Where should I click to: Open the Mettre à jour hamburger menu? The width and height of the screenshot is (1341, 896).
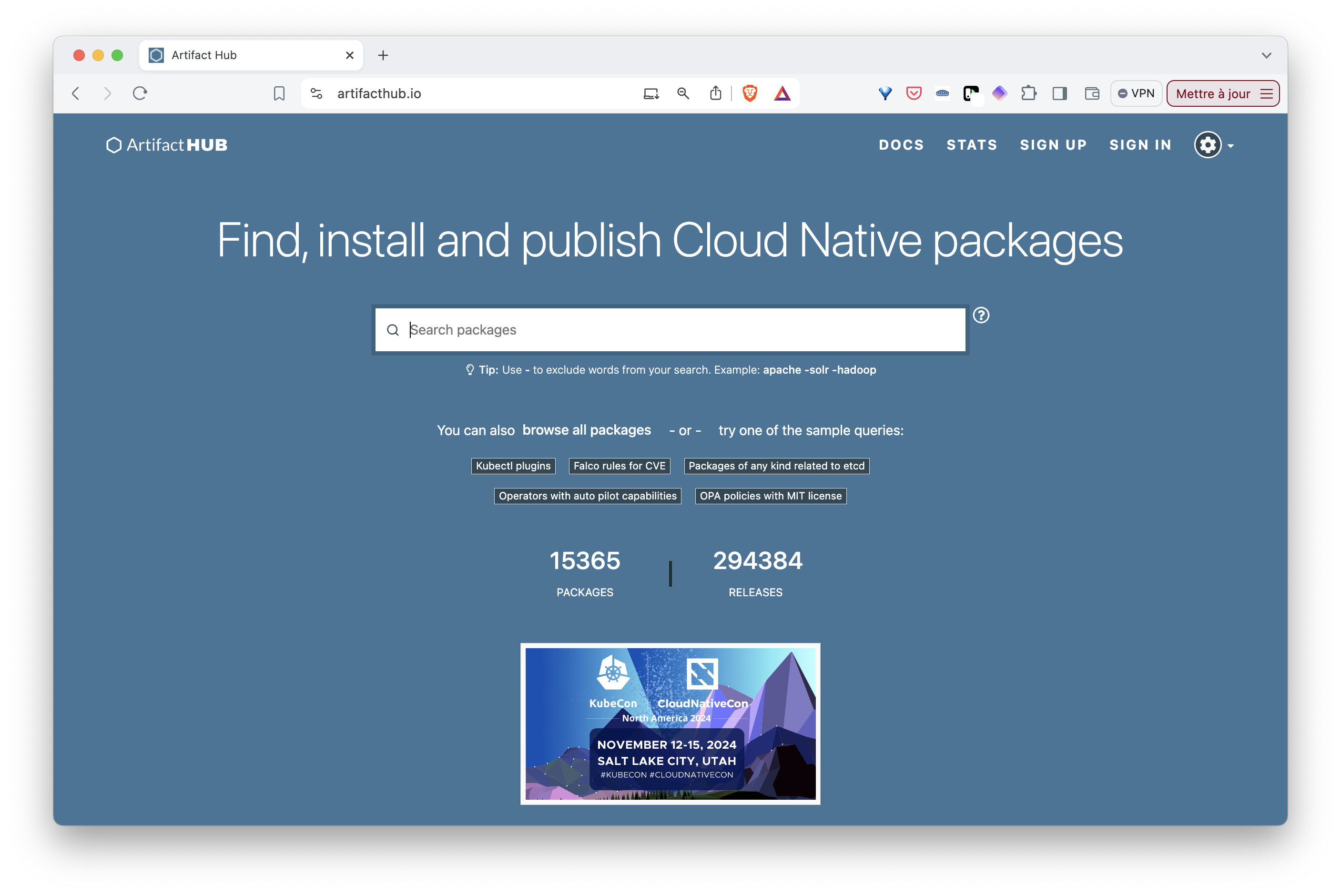pyautogui.click(x=1266, y=94)
